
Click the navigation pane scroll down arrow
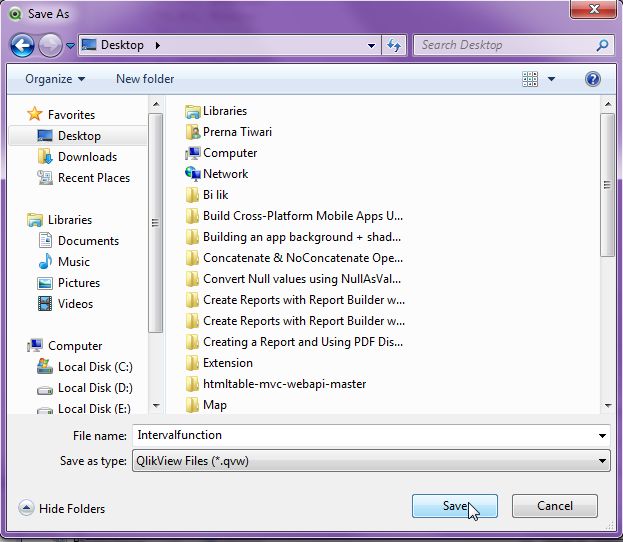pos(156,406)
